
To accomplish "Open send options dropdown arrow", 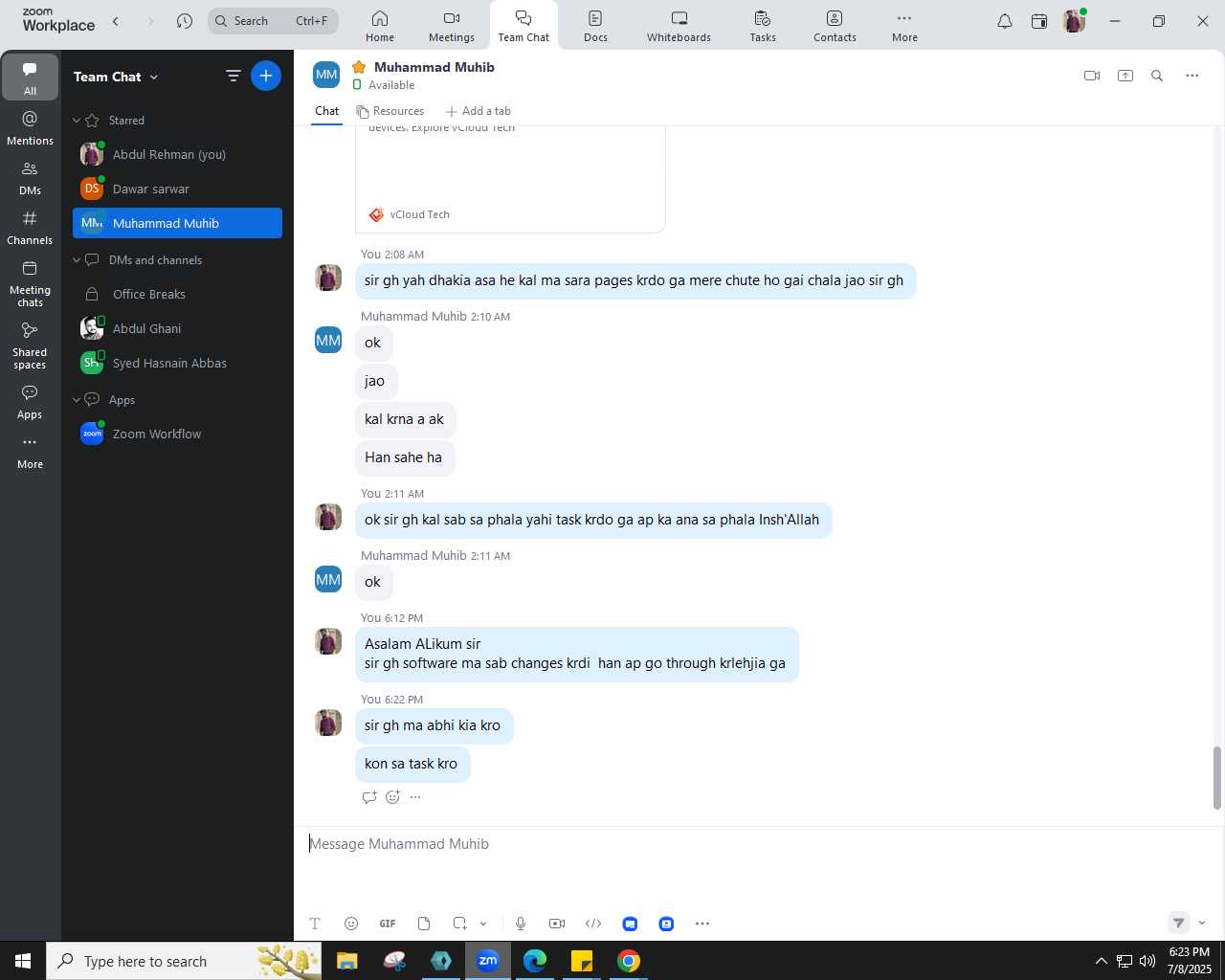I will [x=1202, y=923].
